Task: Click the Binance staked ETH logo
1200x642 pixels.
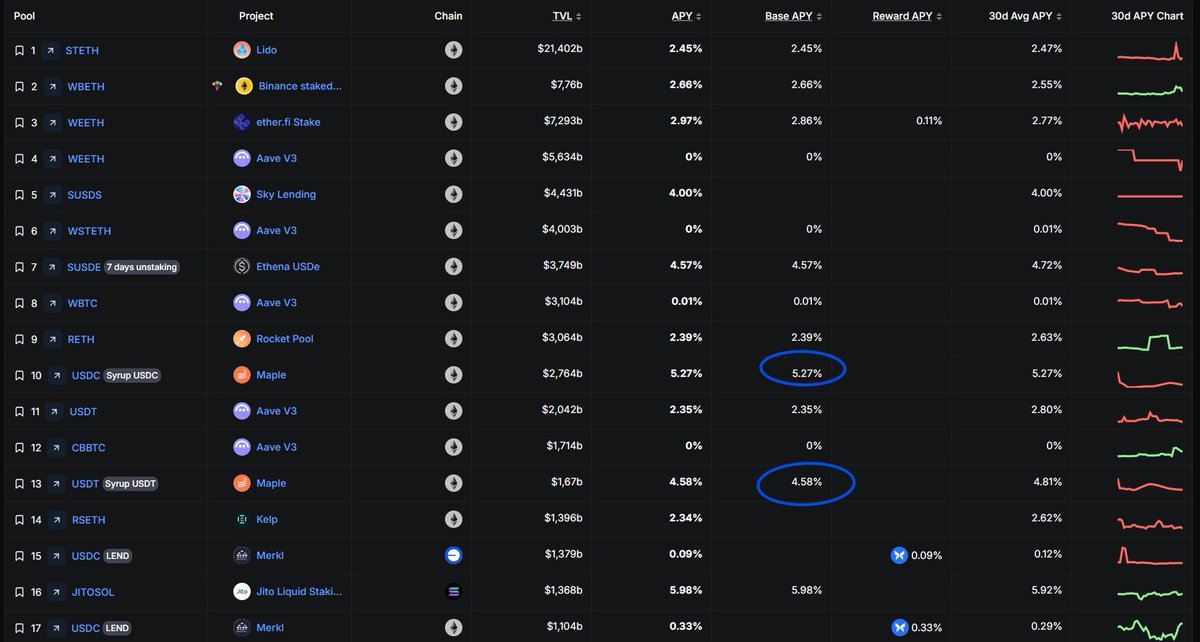Action: [x=244, y=86]
